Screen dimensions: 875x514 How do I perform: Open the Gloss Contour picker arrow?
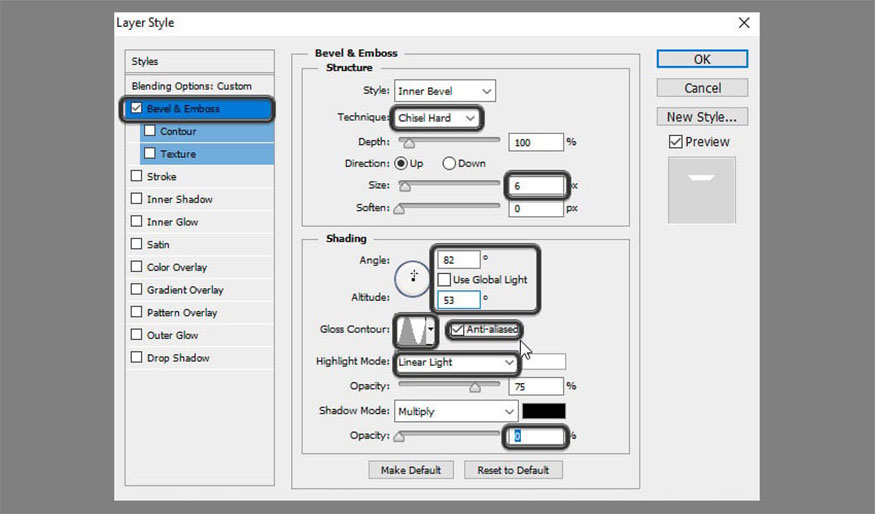point(431,330)
